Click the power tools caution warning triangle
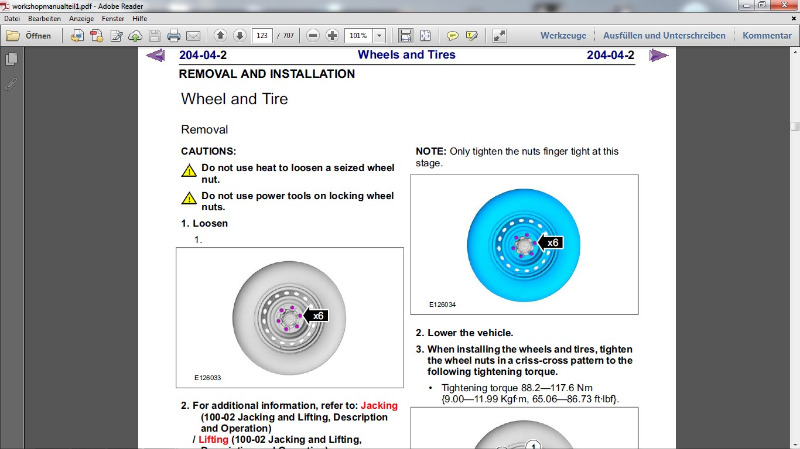800x449 pixels. [x=189, y=198]
